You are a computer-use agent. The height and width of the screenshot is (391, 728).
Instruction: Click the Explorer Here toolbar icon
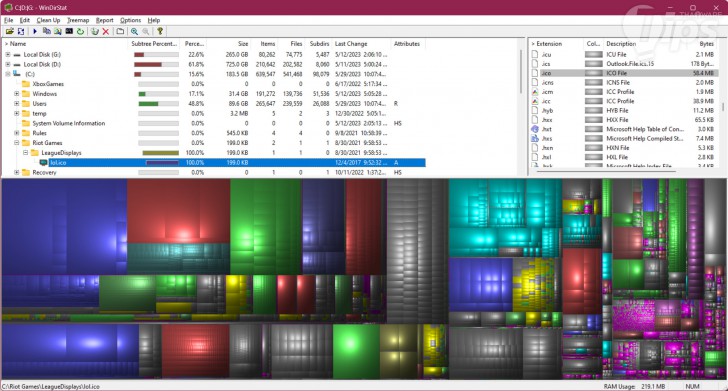click(x=58, y=31)
